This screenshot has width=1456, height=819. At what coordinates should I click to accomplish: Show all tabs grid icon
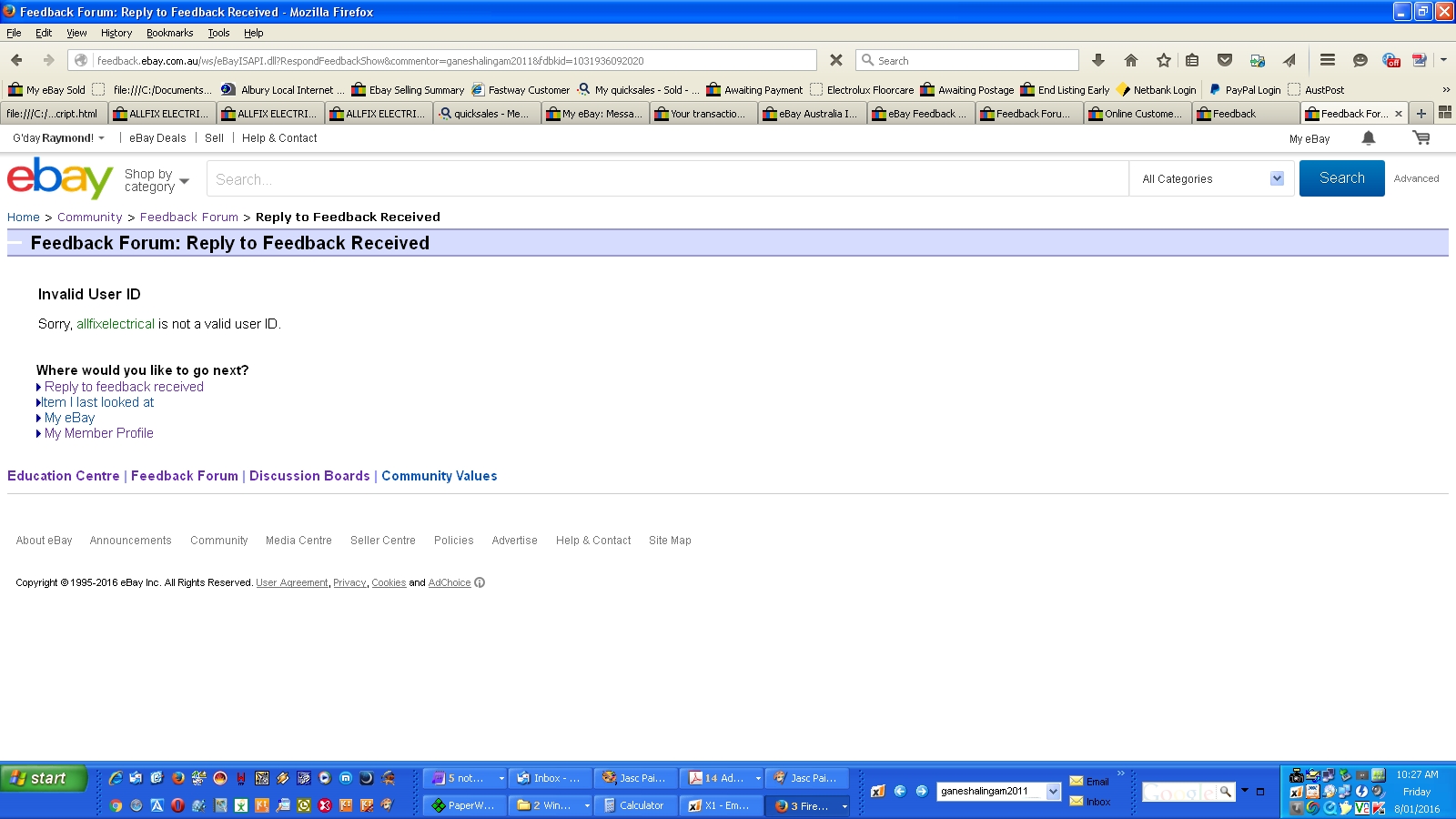click(x=1444, y=113)
